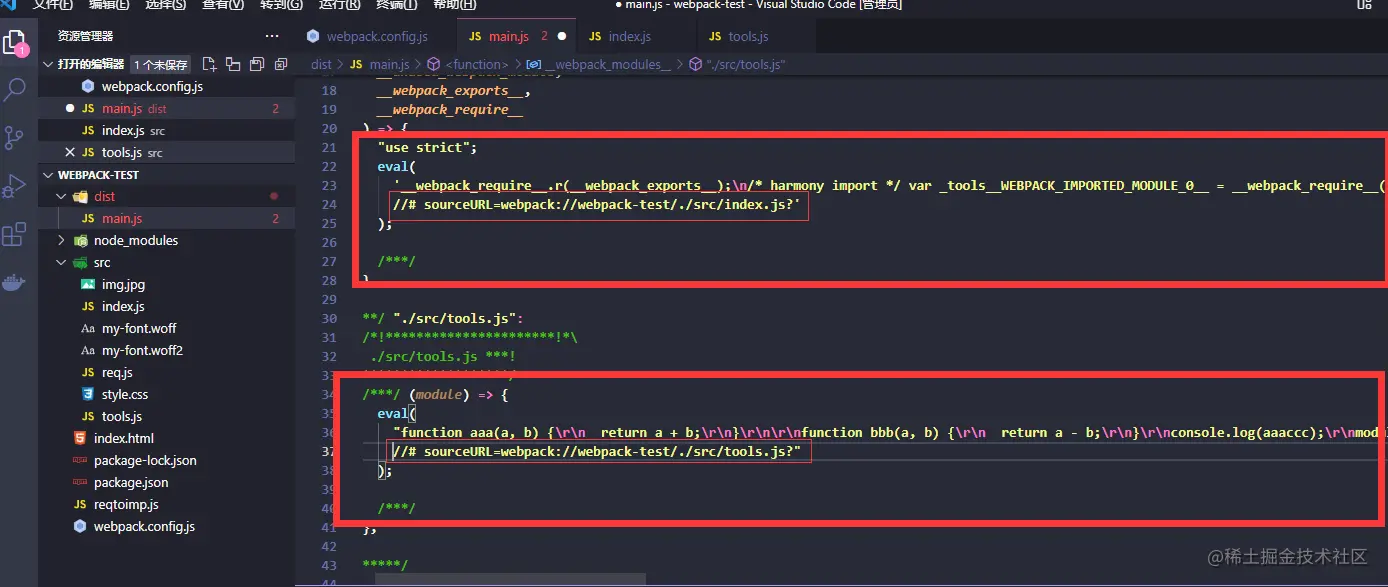Click the toggle editor layout icon in open editors
This screenshot has width=1388, height=587.
(x=233, y=64)
